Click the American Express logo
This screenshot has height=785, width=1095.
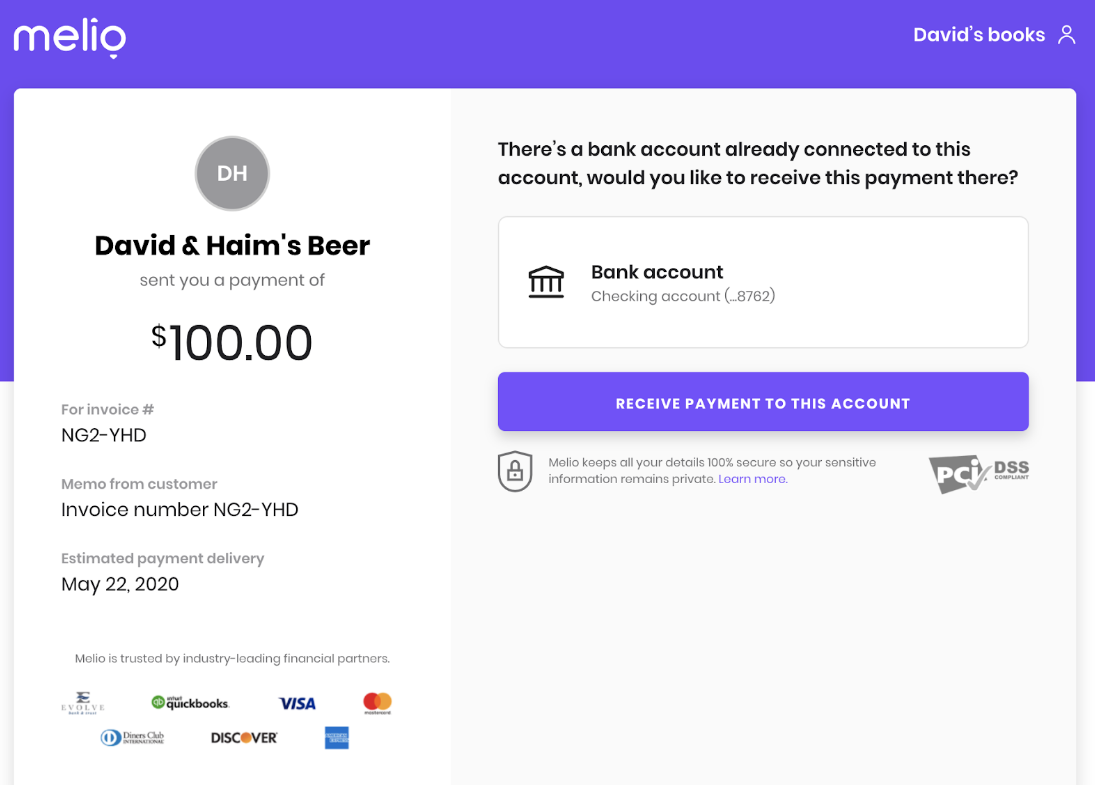point(337,738)
